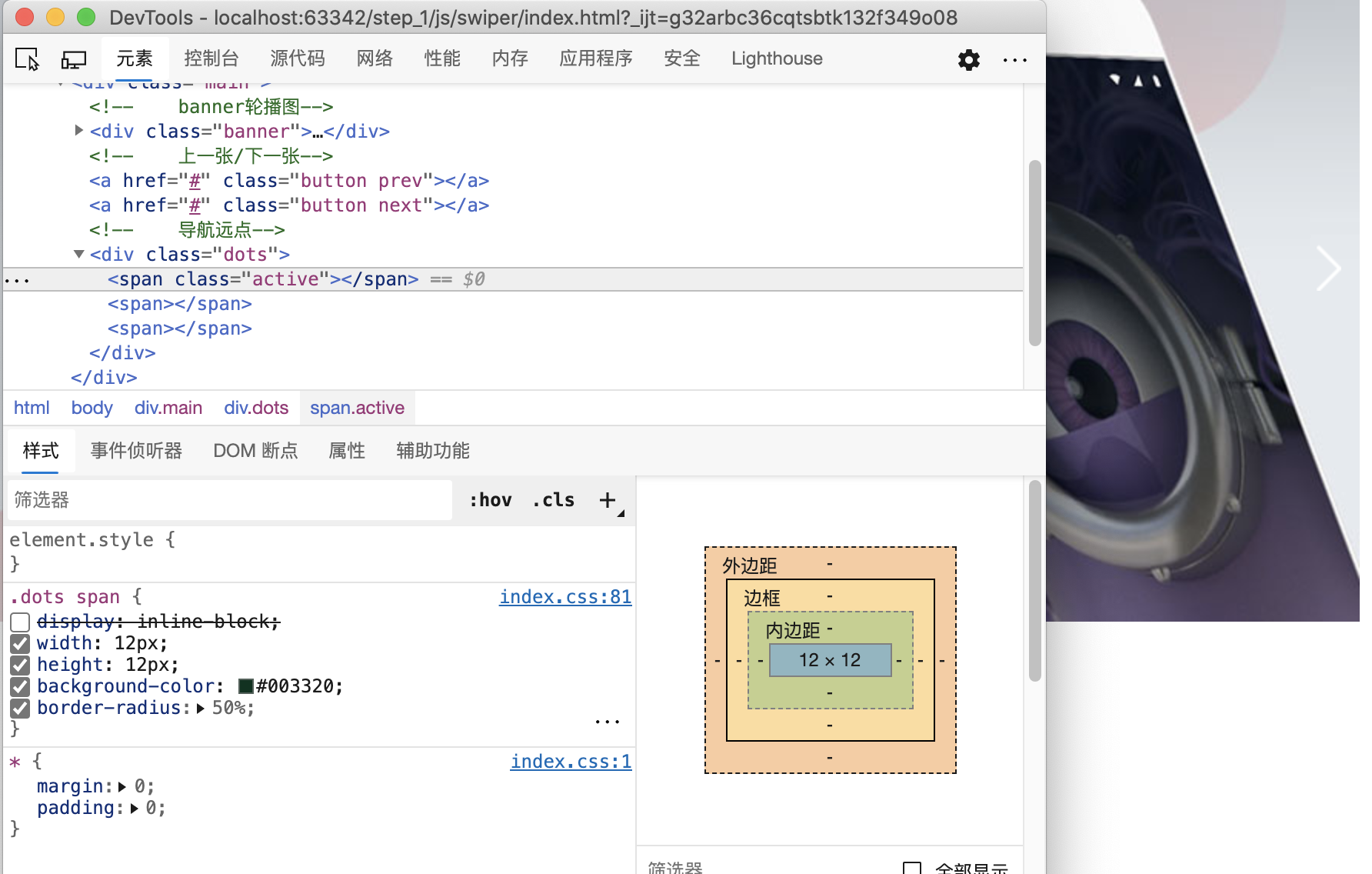Activate the inspect element picker icon
The width and height of the screenshot is (1372, 874).
click(x=27, y=59)
